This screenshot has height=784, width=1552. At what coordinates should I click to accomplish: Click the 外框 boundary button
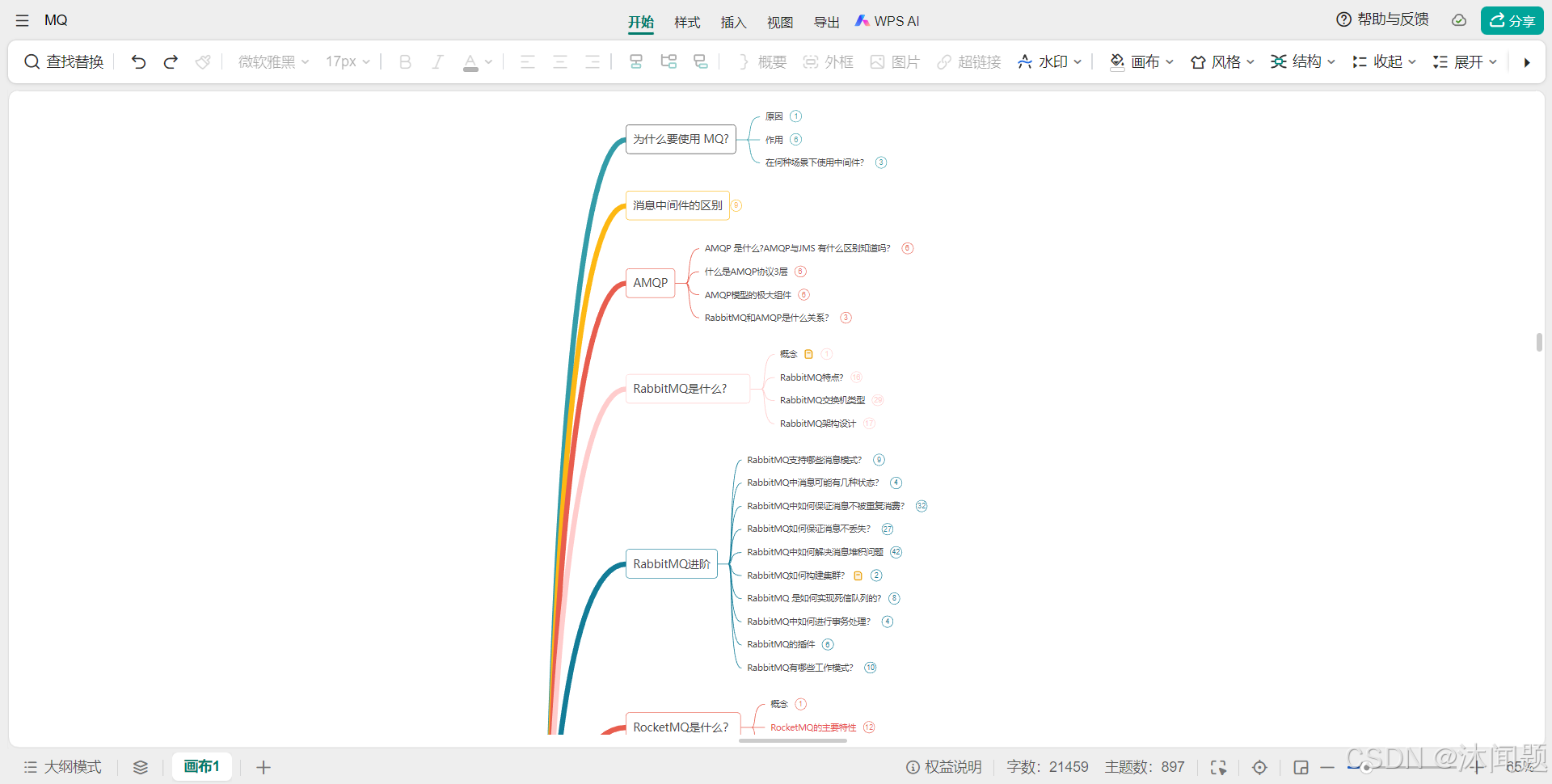pyautogui.click(x=829, y=62)
